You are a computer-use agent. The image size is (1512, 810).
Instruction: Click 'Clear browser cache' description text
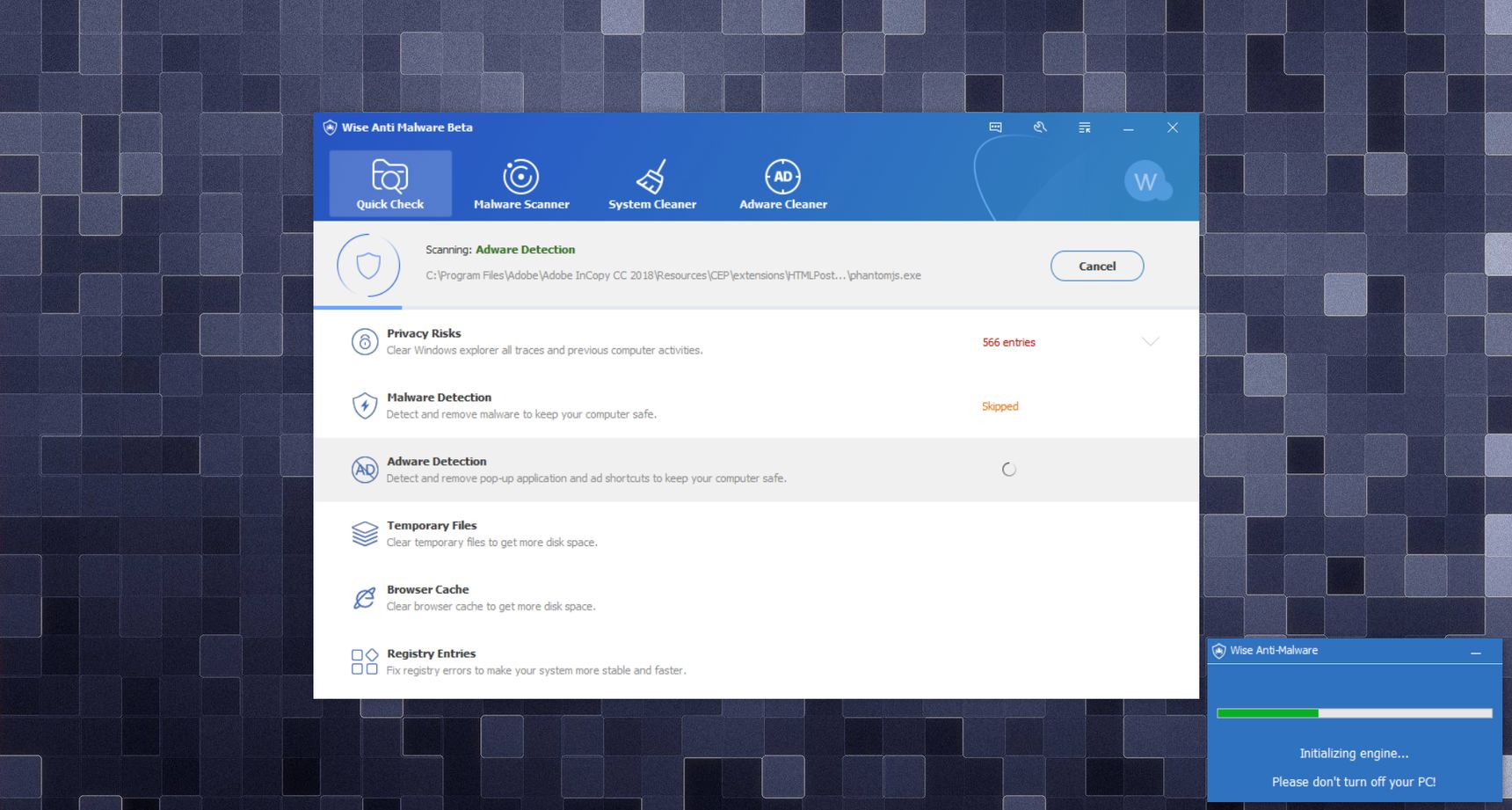[x=491, y=606]
